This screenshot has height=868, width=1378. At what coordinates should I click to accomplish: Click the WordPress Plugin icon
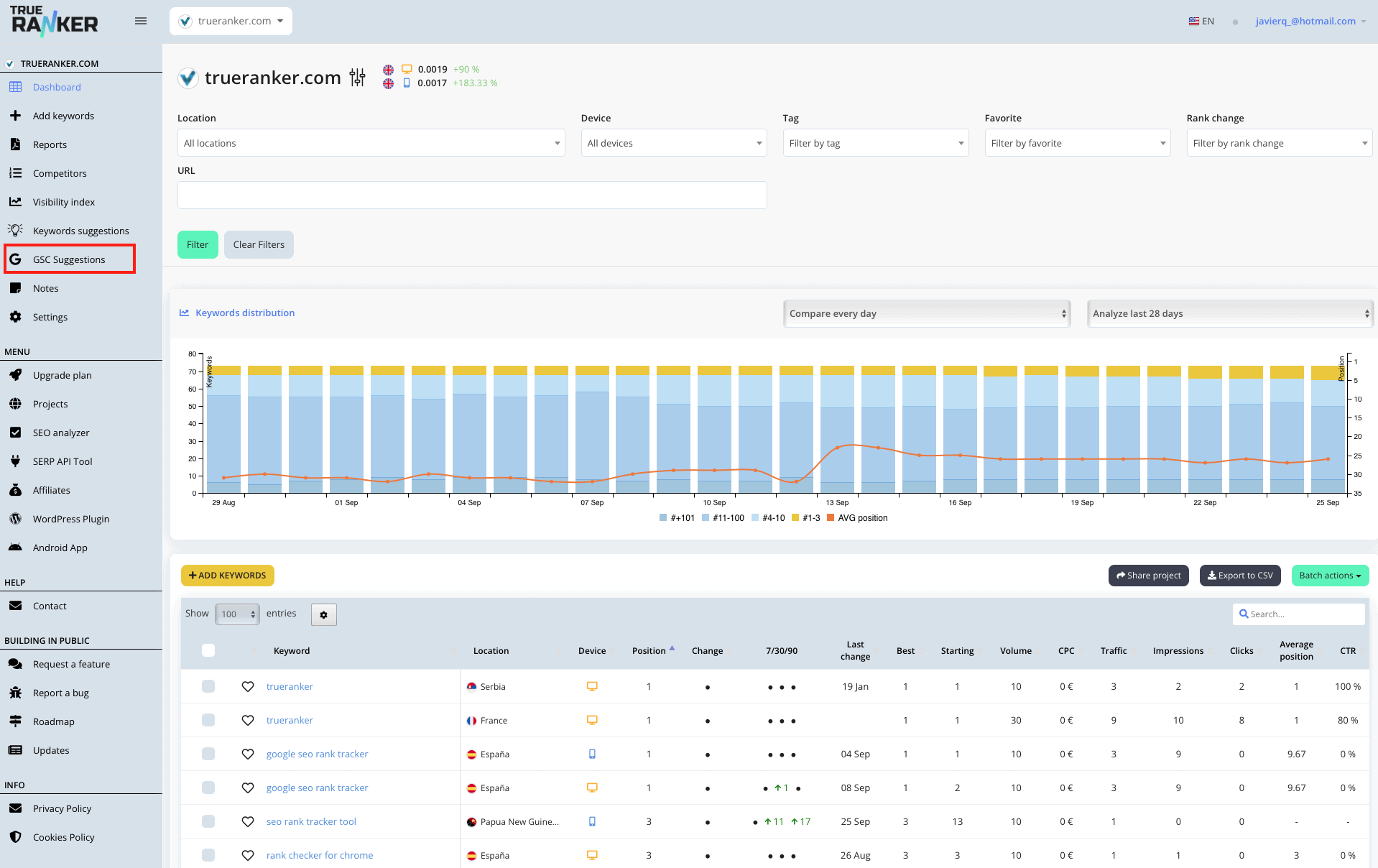coord(15,519)
